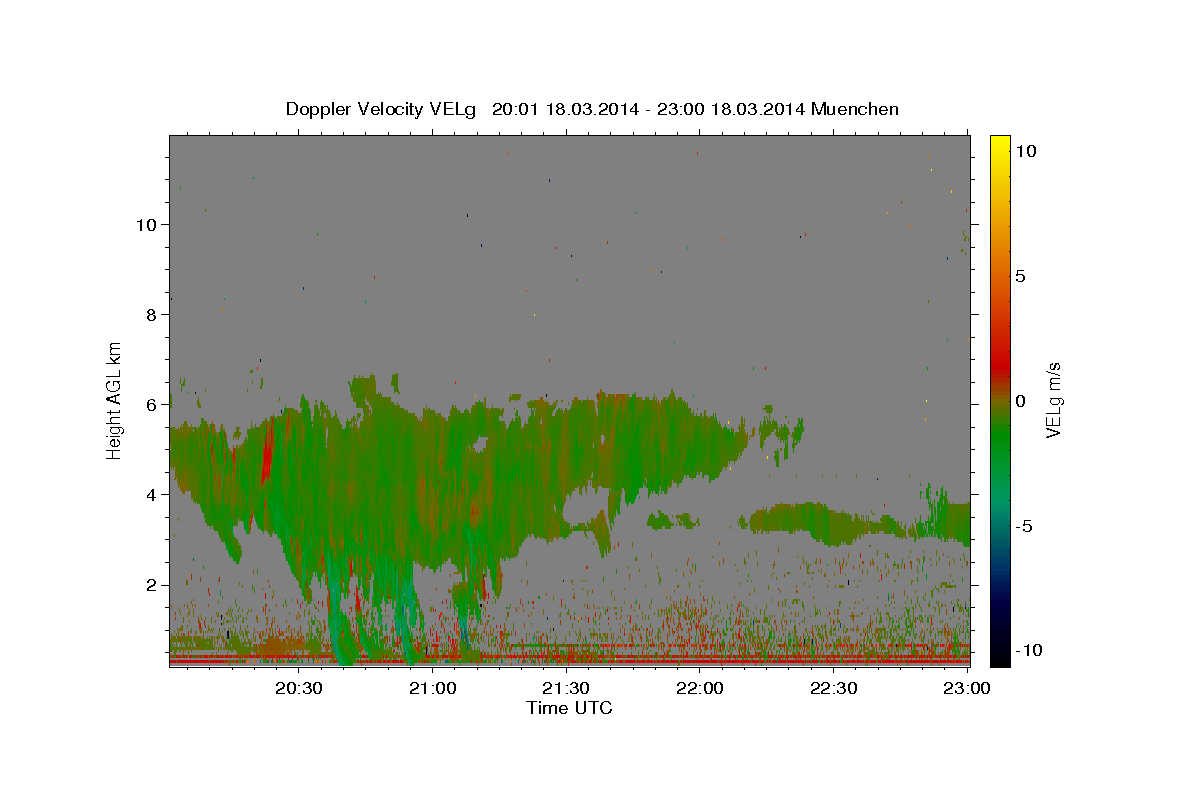Click the yellow top of the colorbar
Viewport: 1200px width, 800px height.
(999, 142)
